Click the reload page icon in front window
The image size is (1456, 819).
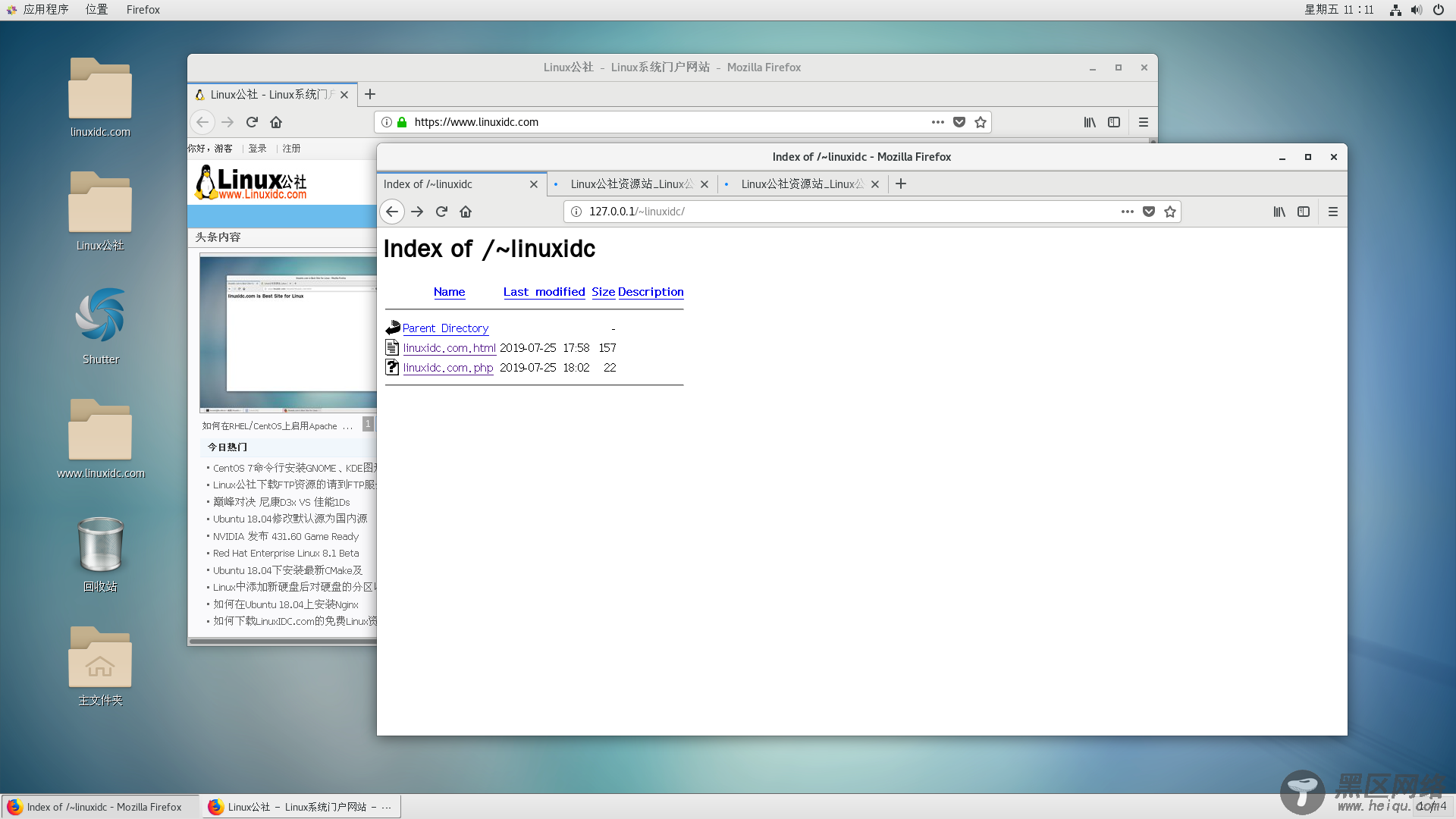pyautogui.click(x=441, y=211)
